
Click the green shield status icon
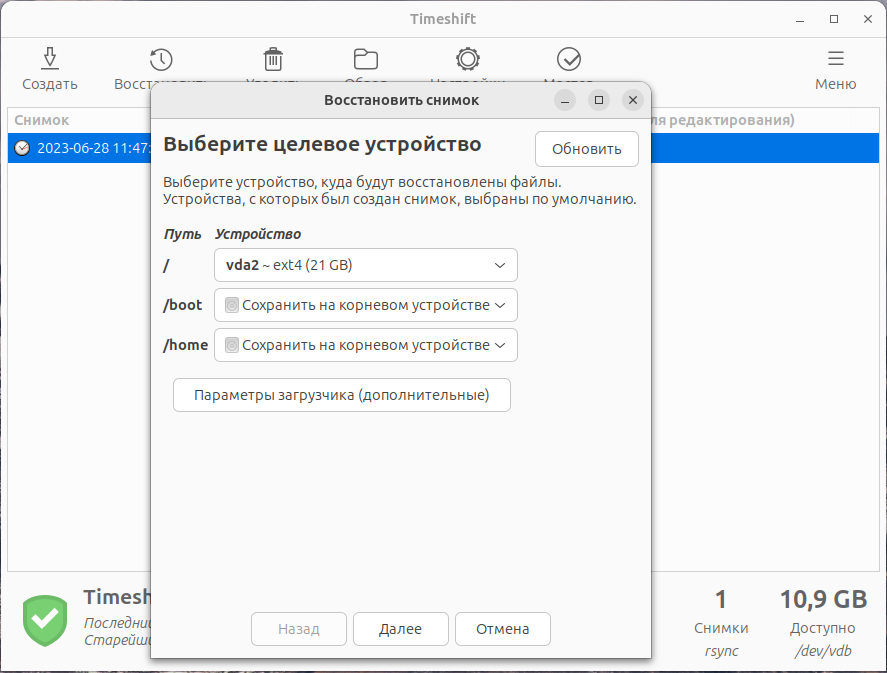pyautogui.click(x=45, y=620)
